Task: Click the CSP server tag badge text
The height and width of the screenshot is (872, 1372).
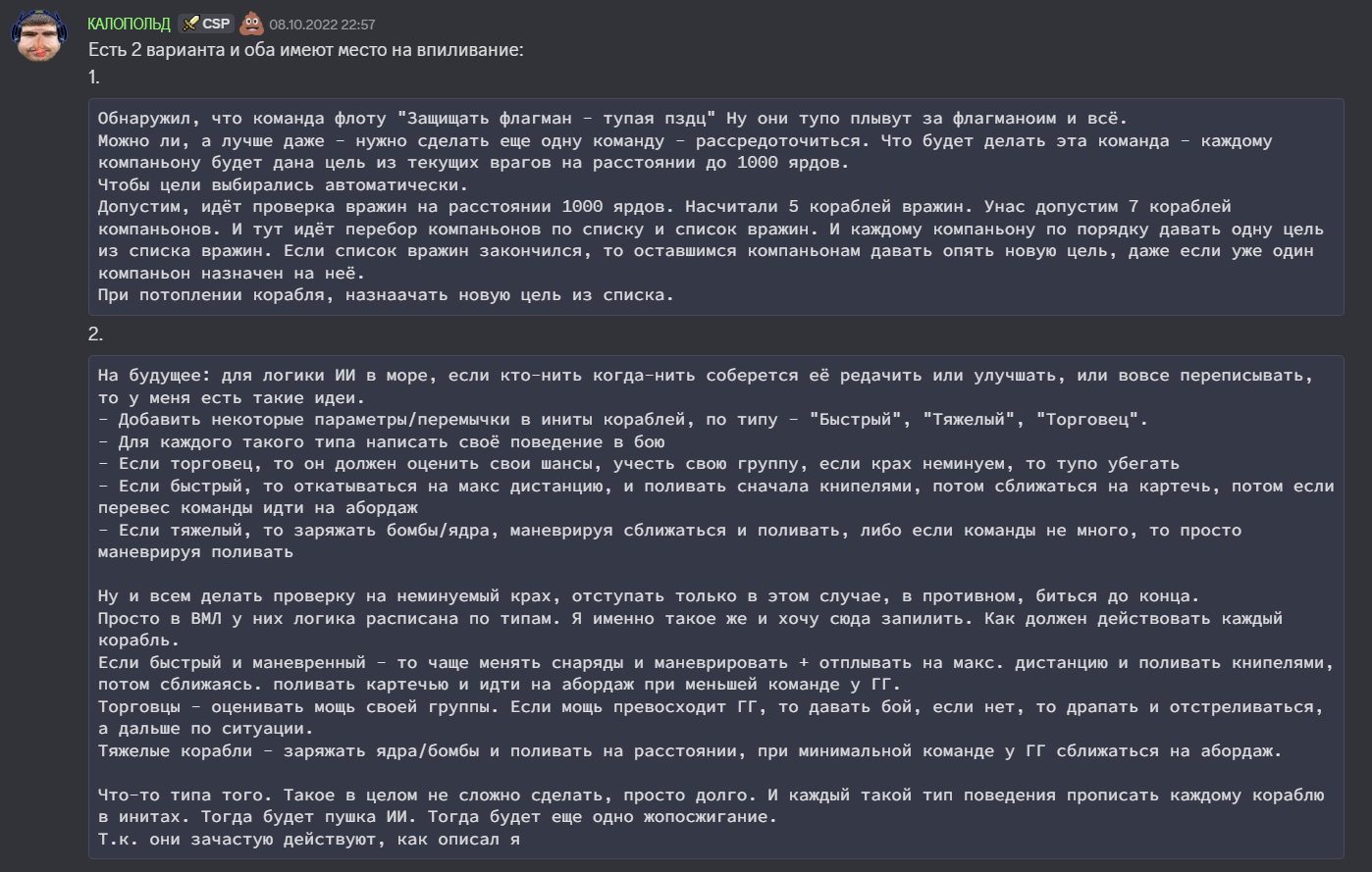Action: 216,24
